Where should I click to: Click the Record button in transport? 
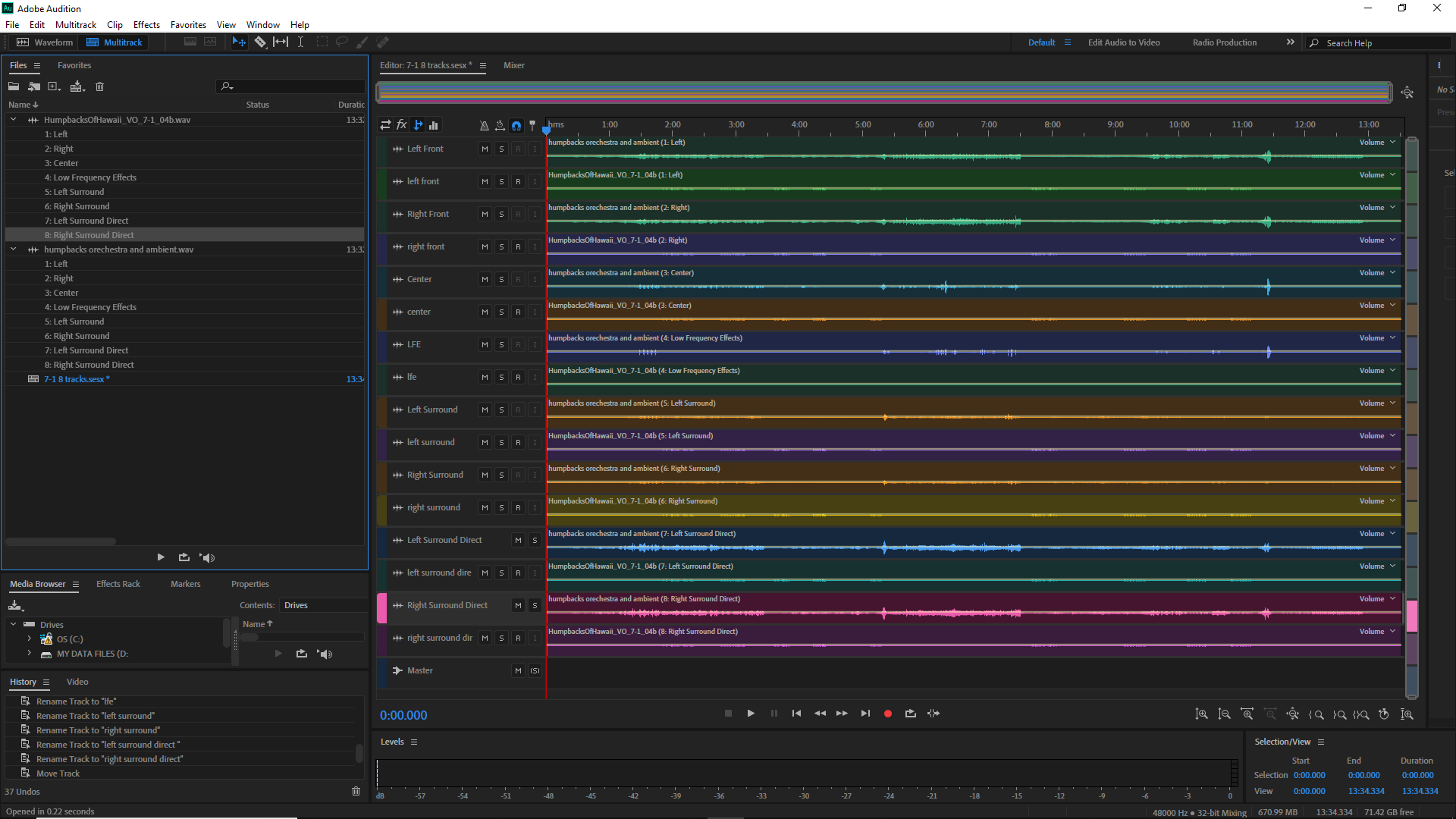coord(887,714)
